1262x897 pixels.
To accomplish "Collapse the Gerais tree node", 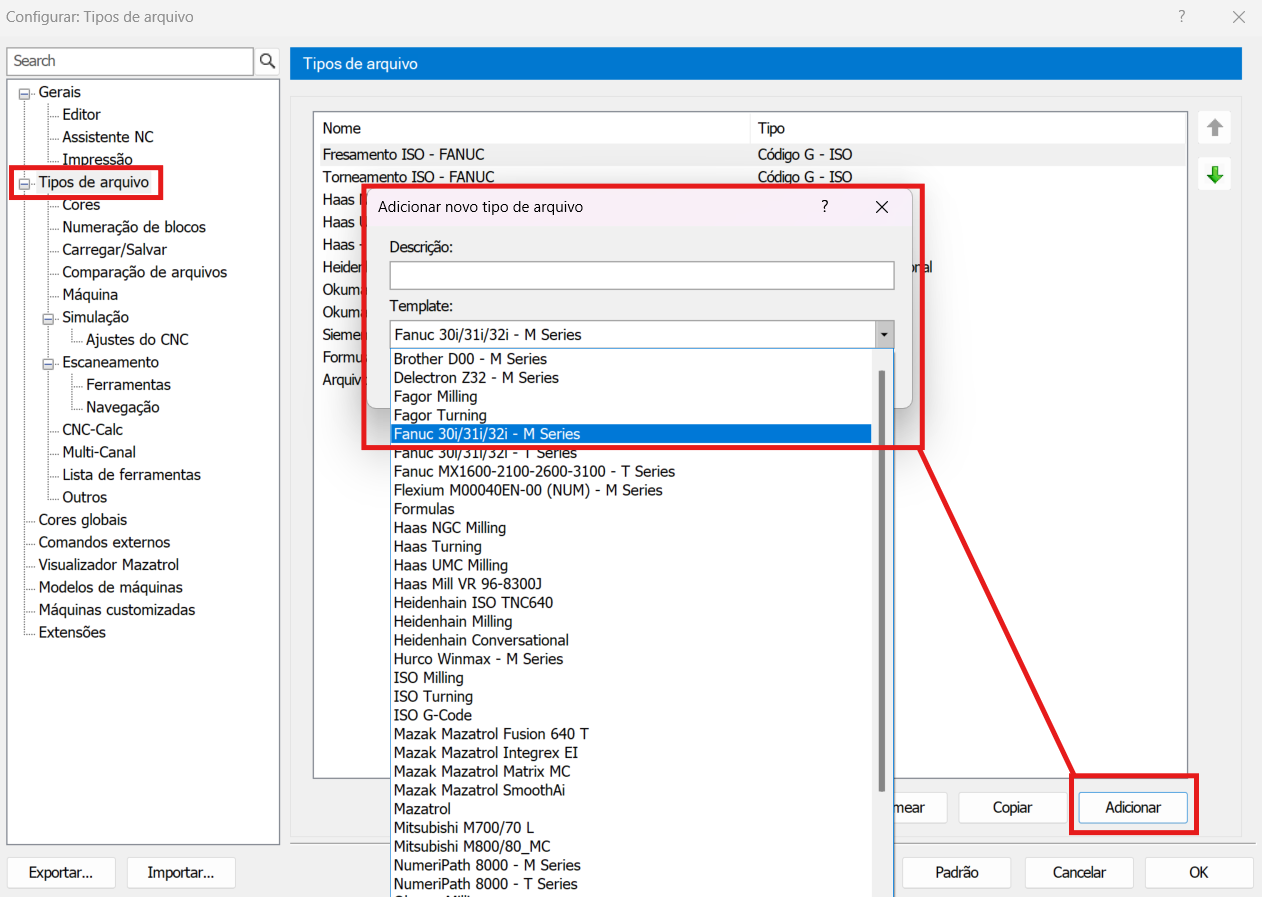I will [x=25, y=93].
